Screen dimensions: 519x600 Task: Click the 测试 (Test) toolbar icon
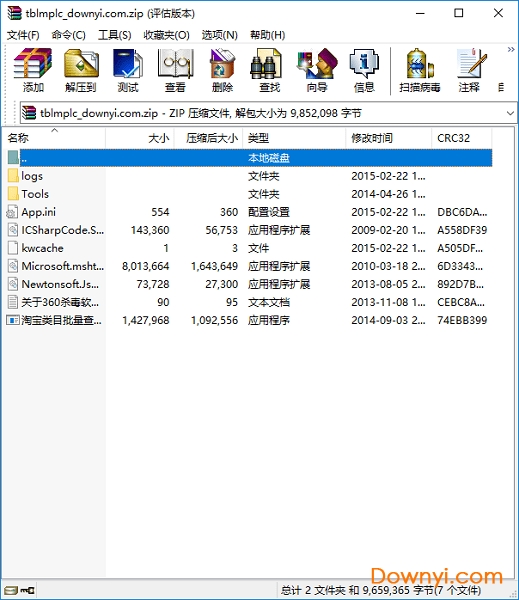click(128, 70)
